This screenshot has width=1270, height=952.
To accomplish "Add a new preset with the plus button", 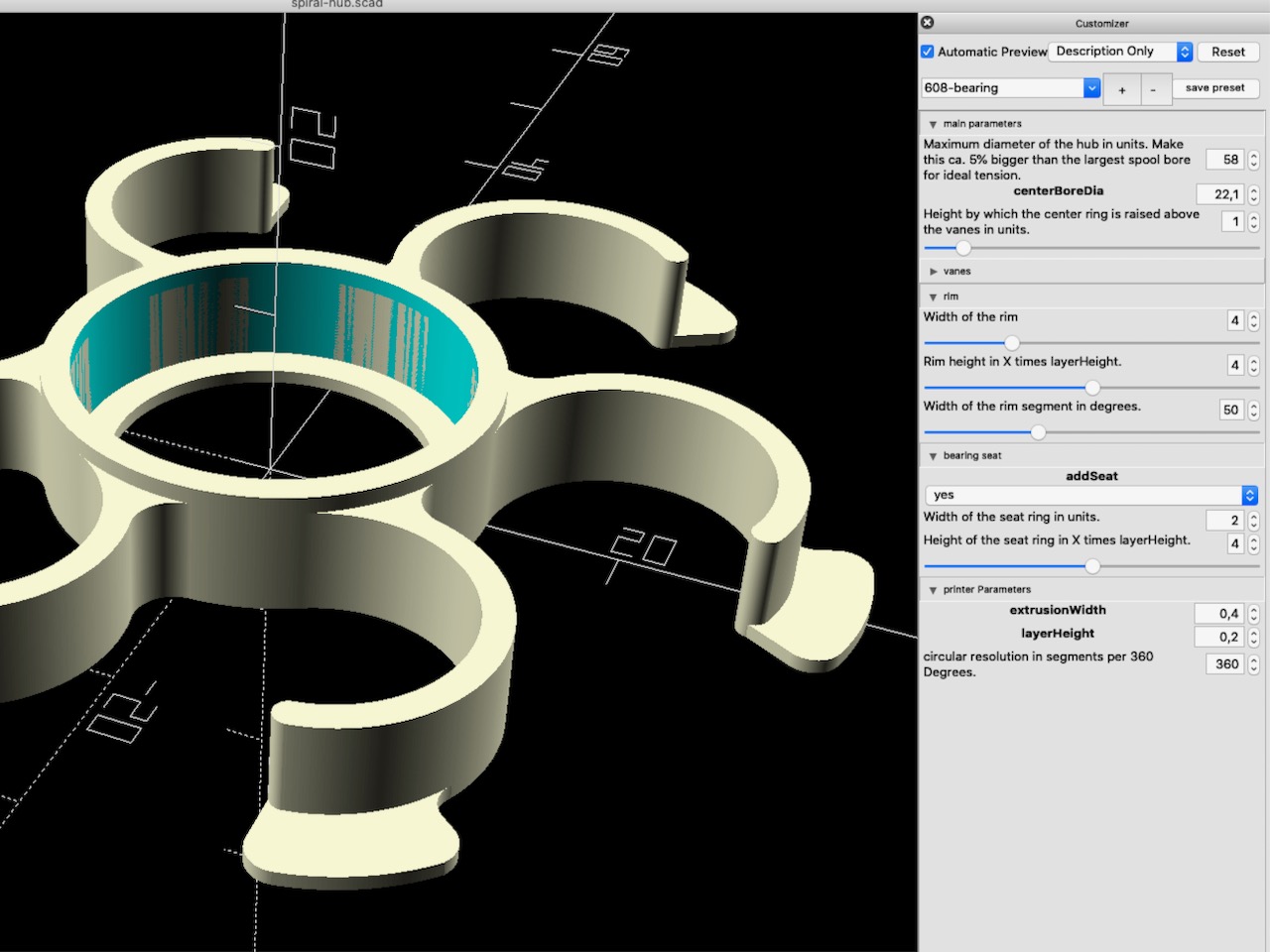I will click(x=1122, y=89).
